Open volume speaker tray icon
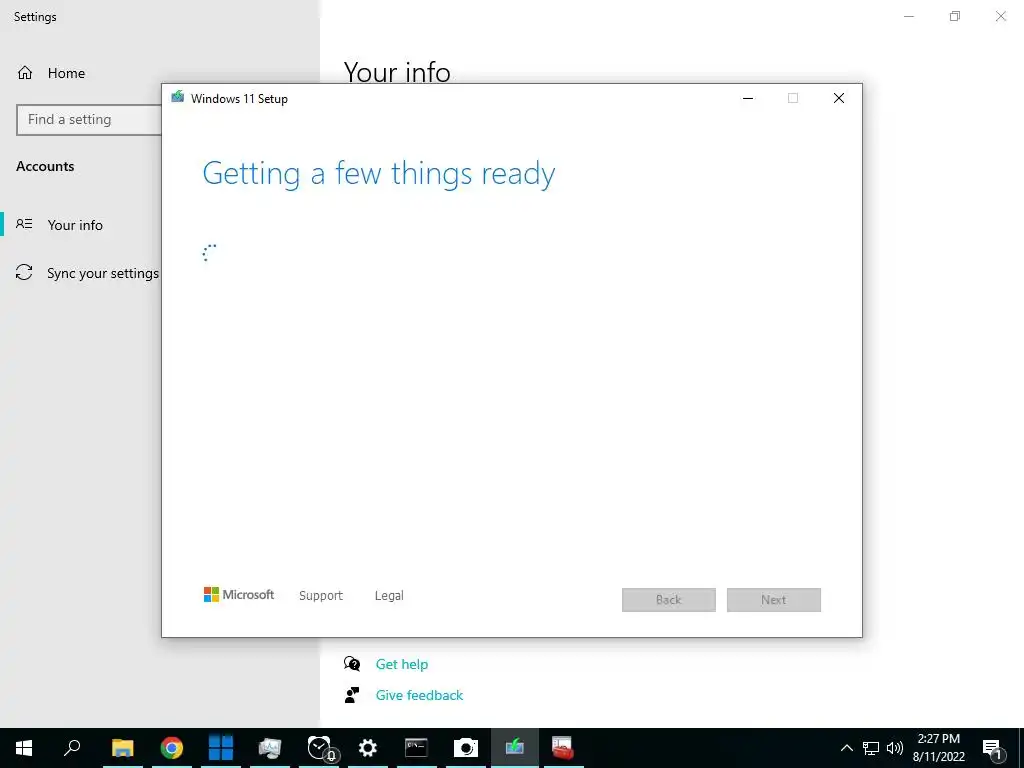Image resolution: width=1024 pixels, height=768 pixels. (895, 748)
